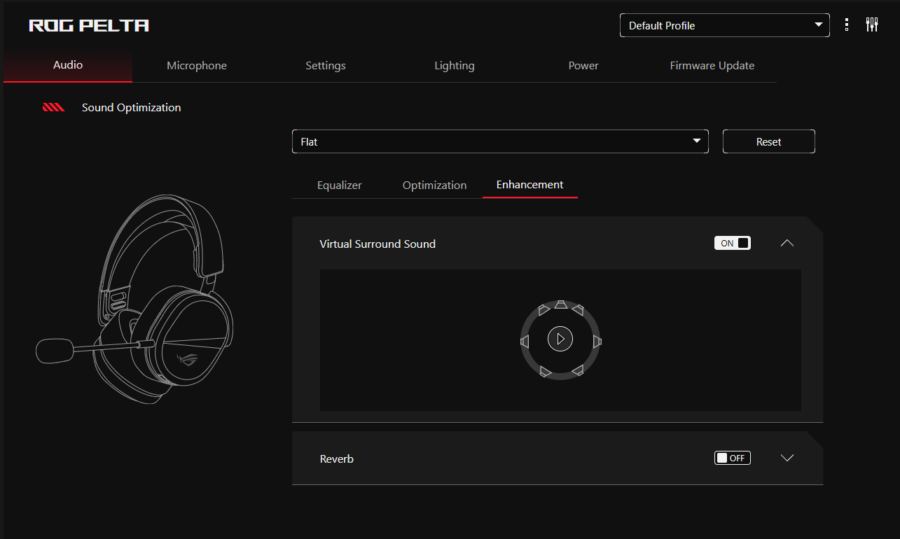Turn on the Reverb toggle
Image resolution: width=900 pixels, height=539 pixels.
732,457
